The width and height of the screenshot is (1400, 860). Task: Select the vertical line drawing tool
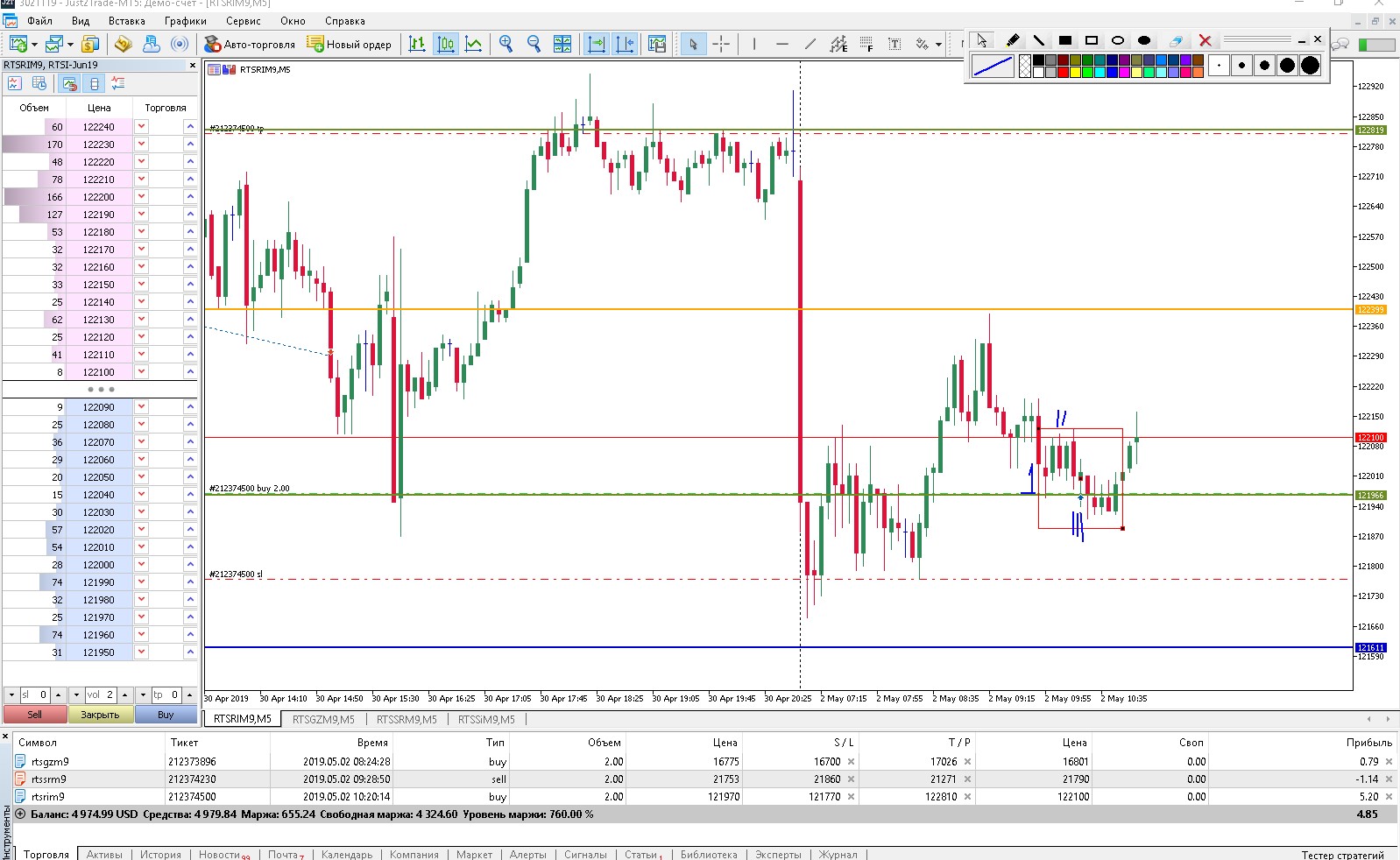[754, 44]
